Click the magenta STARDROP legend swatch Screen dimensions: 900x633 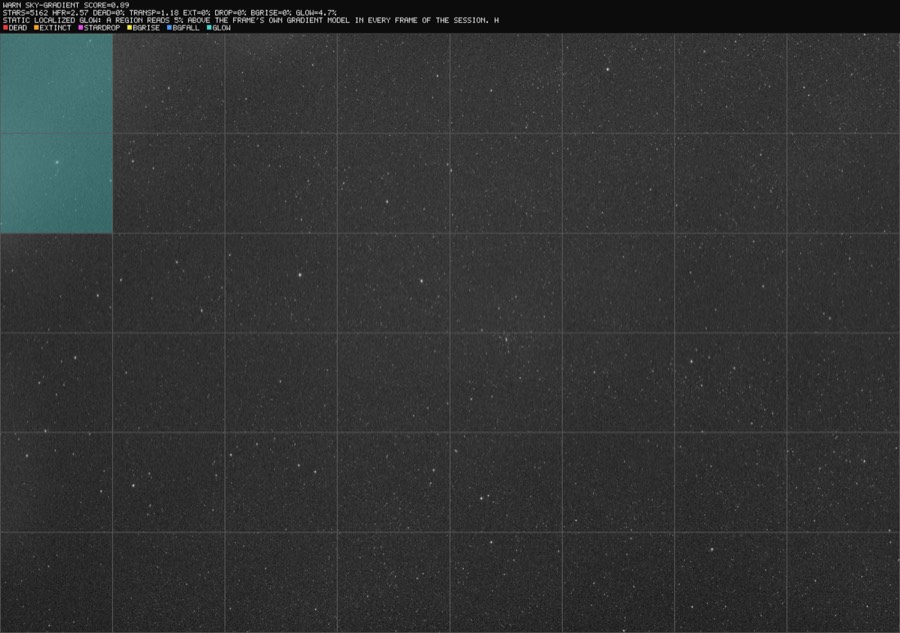(81, 28)
